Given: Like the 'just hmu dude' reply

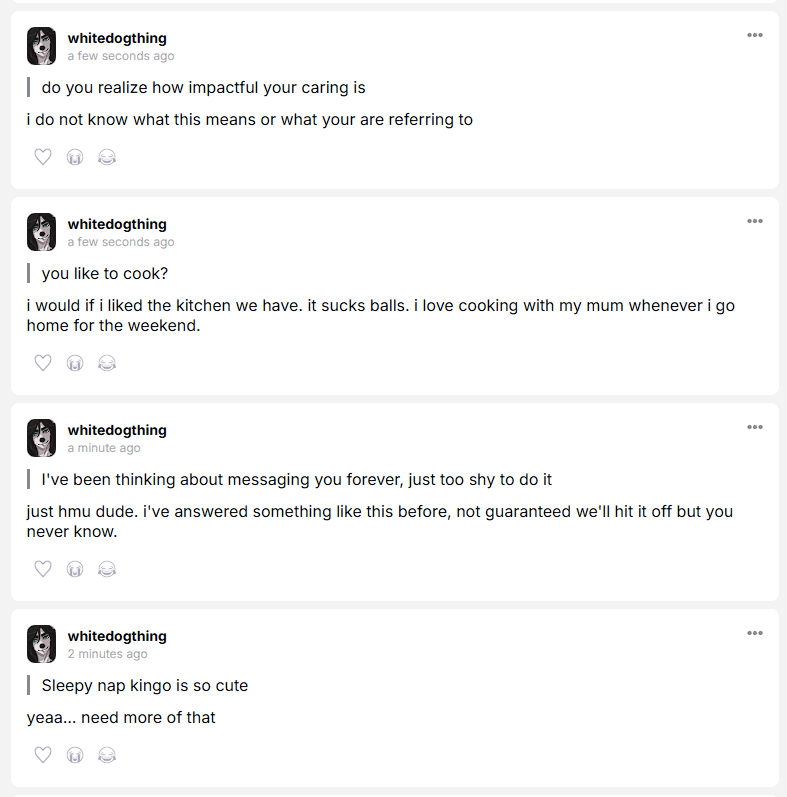Looking at the screenshot, I should [43, 569].
